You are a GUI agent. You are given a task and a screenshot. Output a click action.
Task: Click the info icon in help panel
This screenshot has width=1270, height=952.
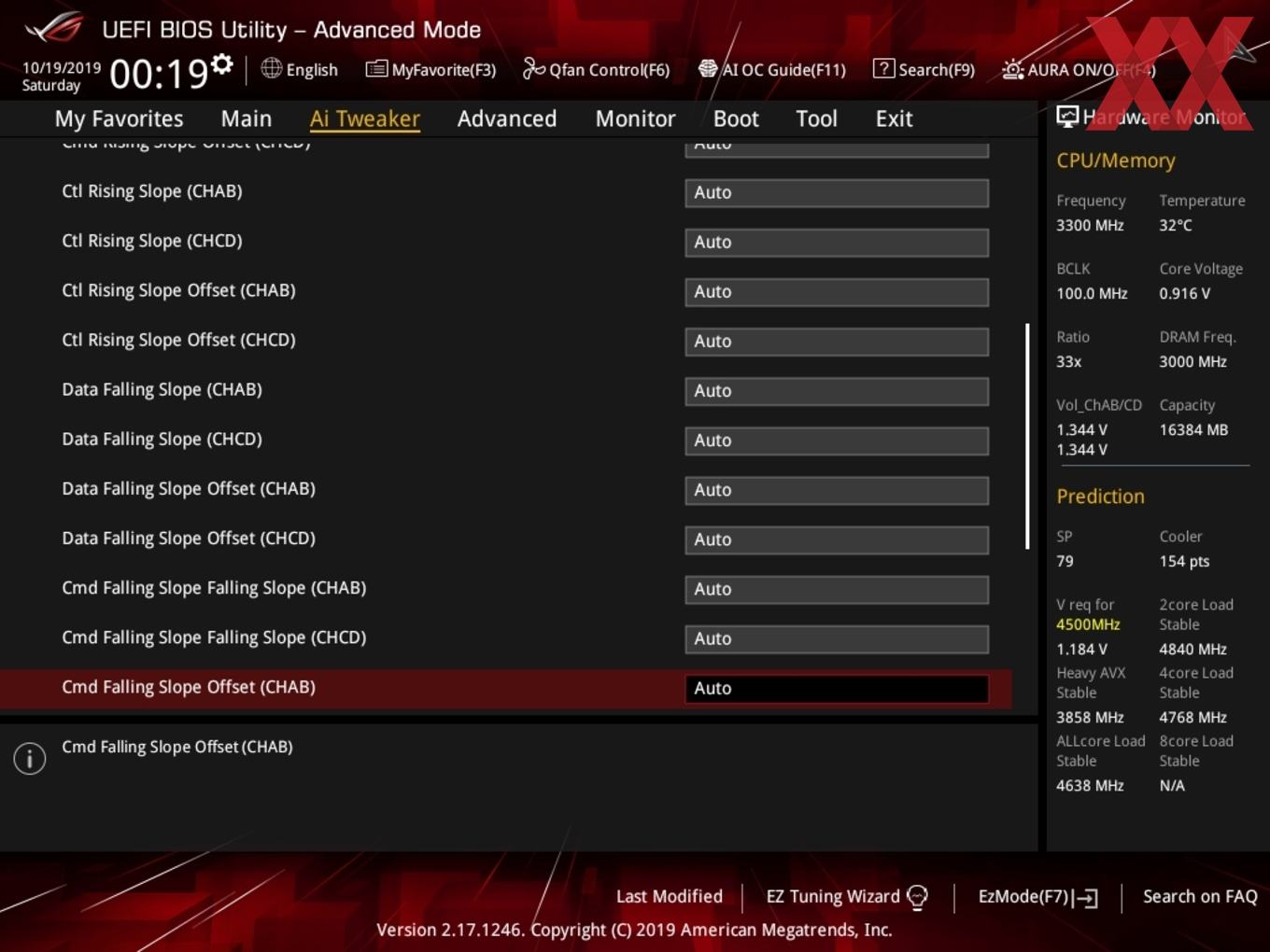pyautogui.click(x=30, y=758)
